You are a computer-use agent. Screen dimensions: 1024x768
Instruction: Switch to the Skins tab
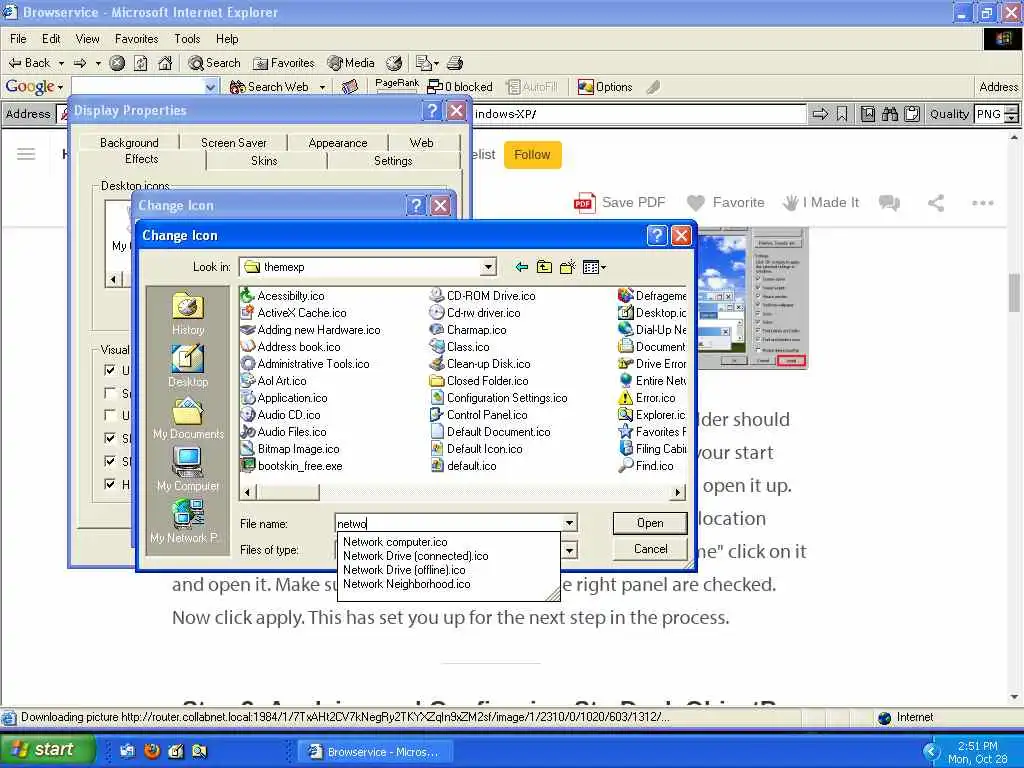264,161
